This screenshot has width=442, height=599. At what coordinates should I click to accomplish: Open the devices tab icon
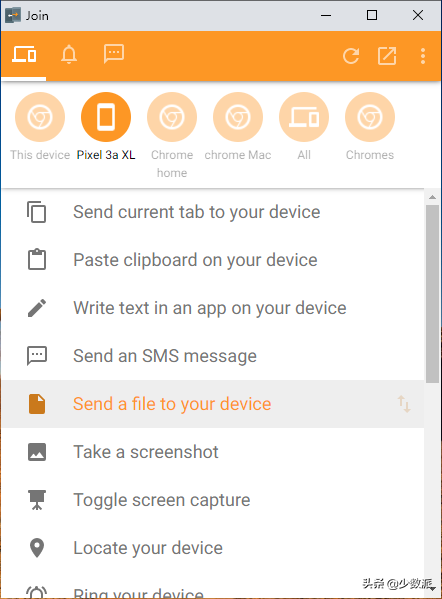tap(24, 54)
